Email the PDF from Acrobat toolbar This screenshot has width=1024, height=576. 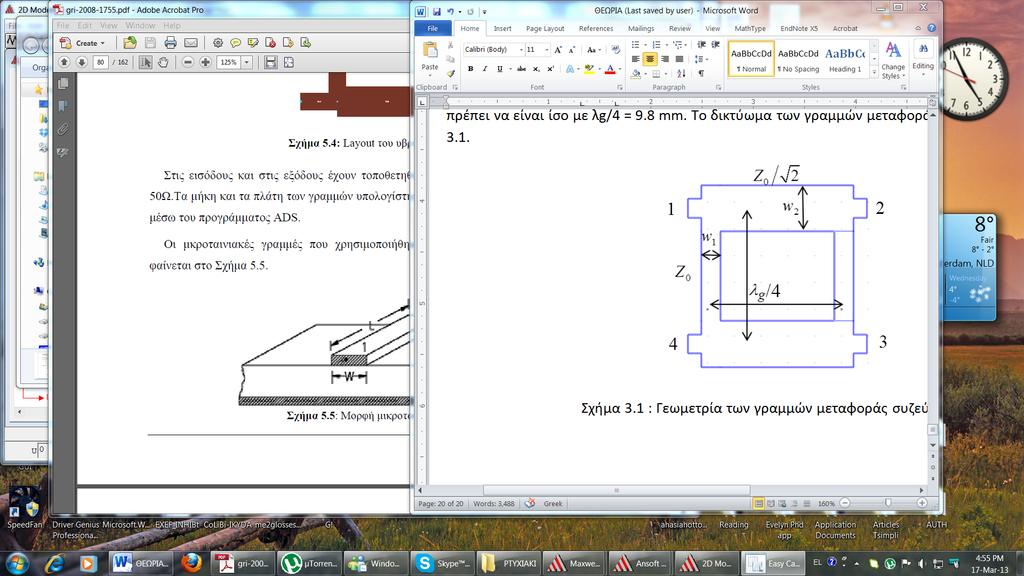point(191,42)
